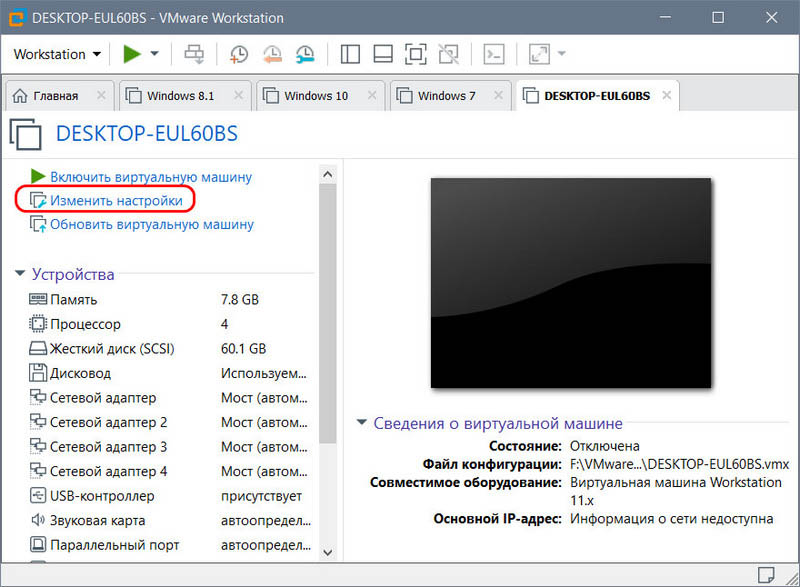The image size is (800, 587).
Task: Click the USB icon beside USB-контроллер
Action: coord(38,495)
